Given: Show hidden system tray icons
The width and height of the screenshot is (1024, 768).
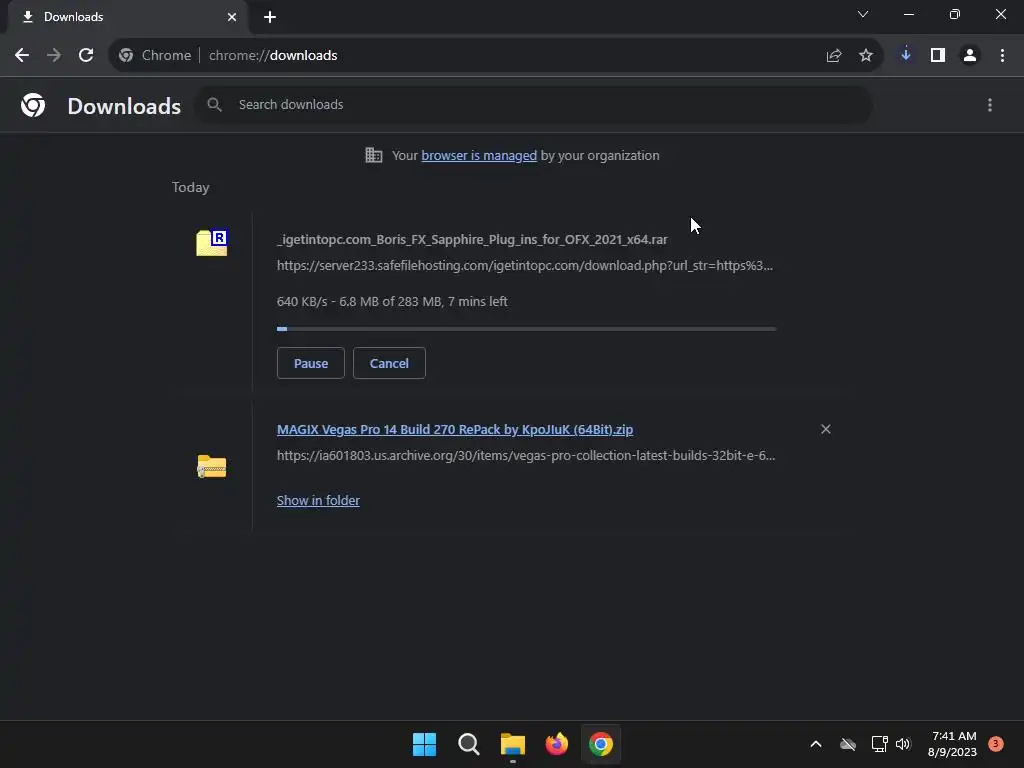Looking at the screenshot, I should coord(816,744).
